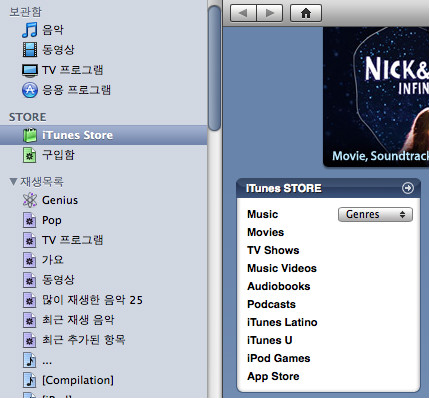The image size is (429, 398).
Task: Open the Genres dropdown menu
Action: 375,214
